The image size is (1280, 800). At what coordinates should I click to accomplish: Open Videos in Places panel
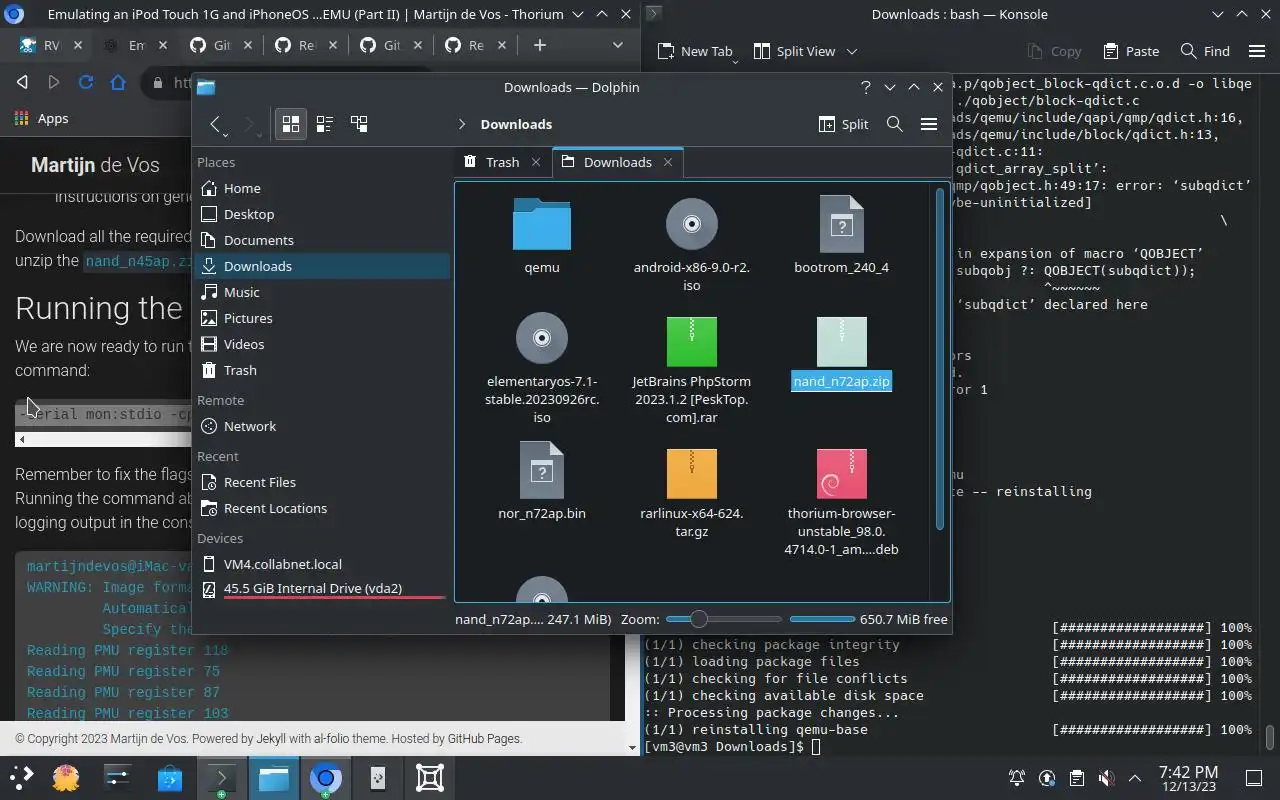tap(322, 344)
